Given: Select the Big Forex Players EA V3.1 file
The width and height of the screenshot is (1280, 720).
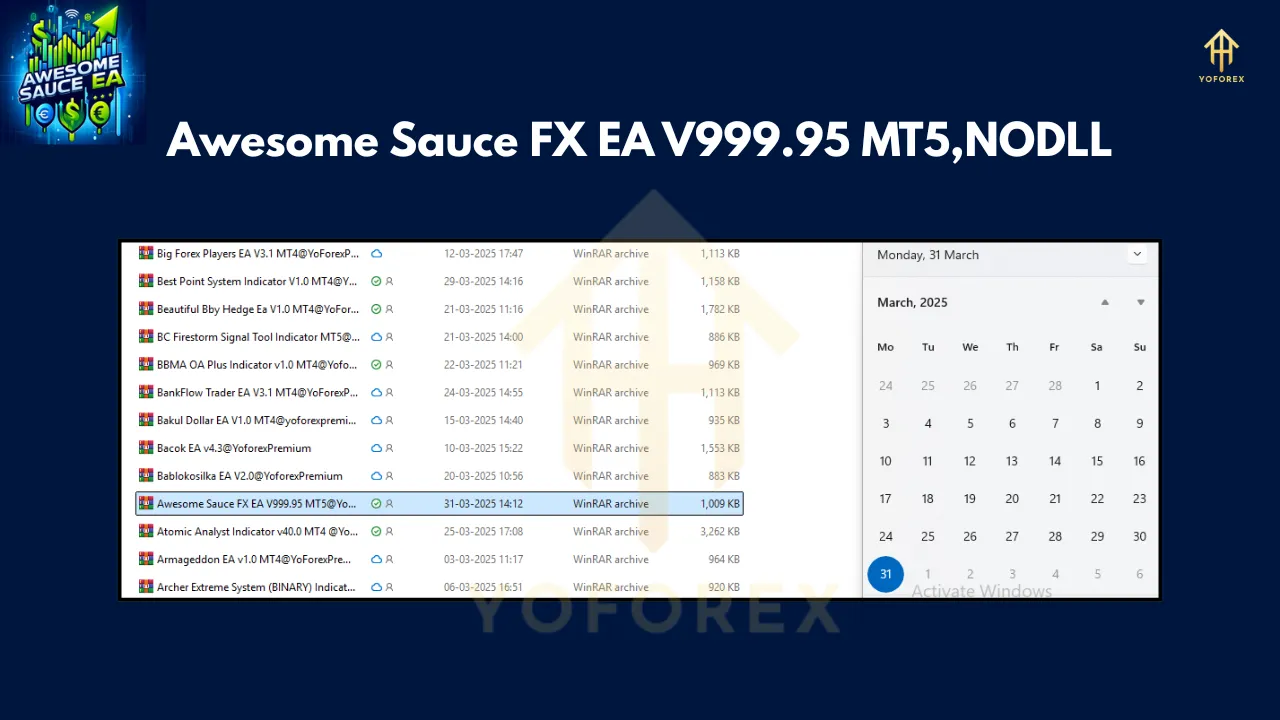Looking at the screenshot, I should 257,254.
